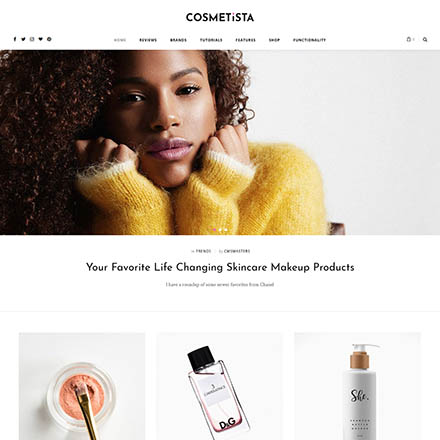440x440 pixels.
Task: Open the Facebook social icon
Action: (15, 39)
